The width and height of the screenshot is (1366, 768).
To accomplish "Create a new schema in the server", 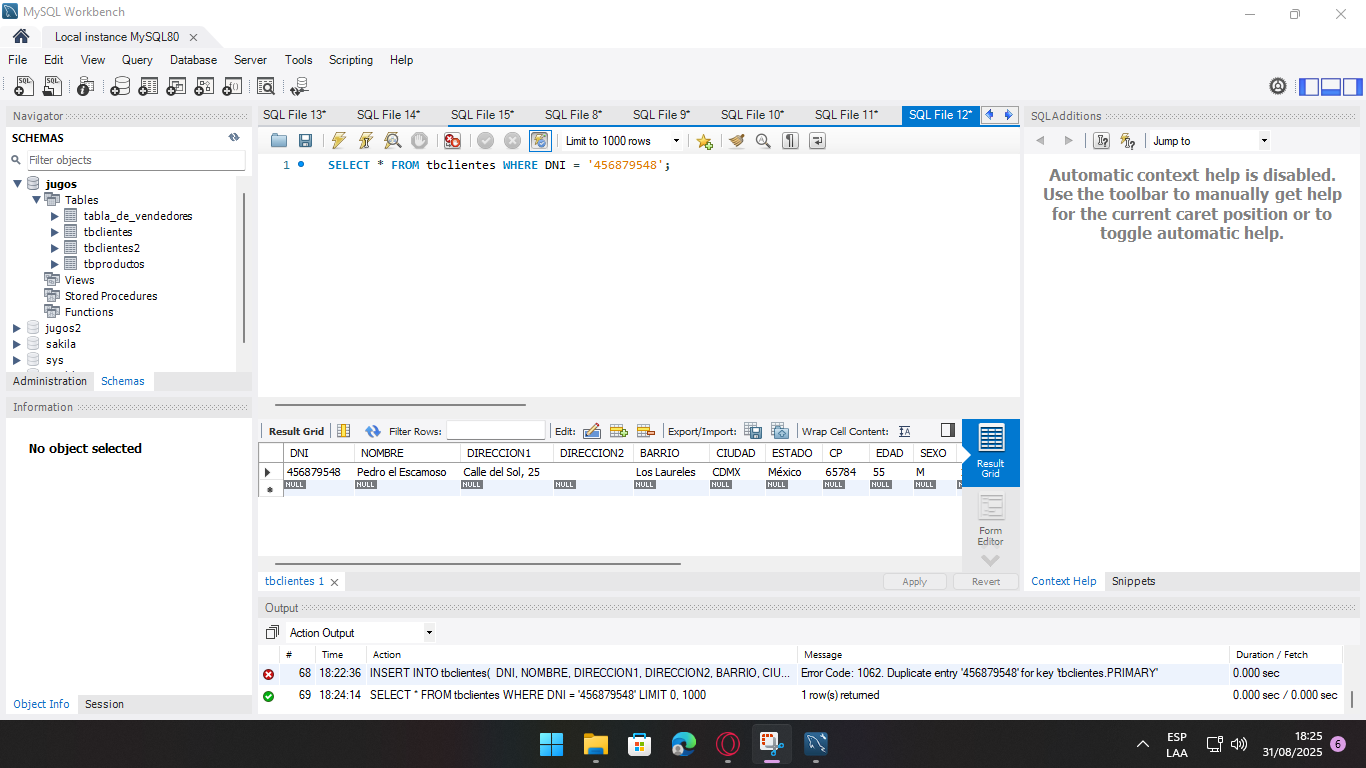I will pyautogui.click(x=120, y=87).
